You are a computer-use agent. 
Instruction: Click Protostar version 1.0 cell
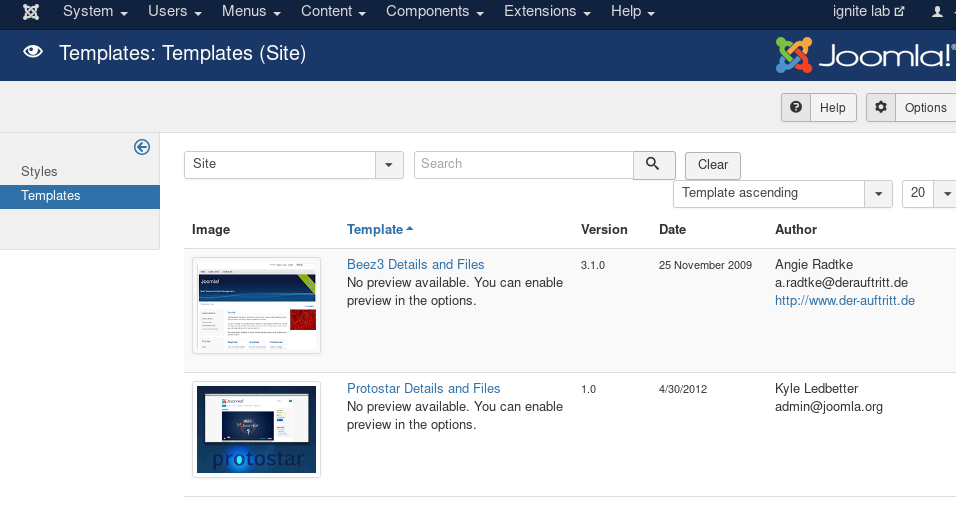tap(588, 389)
